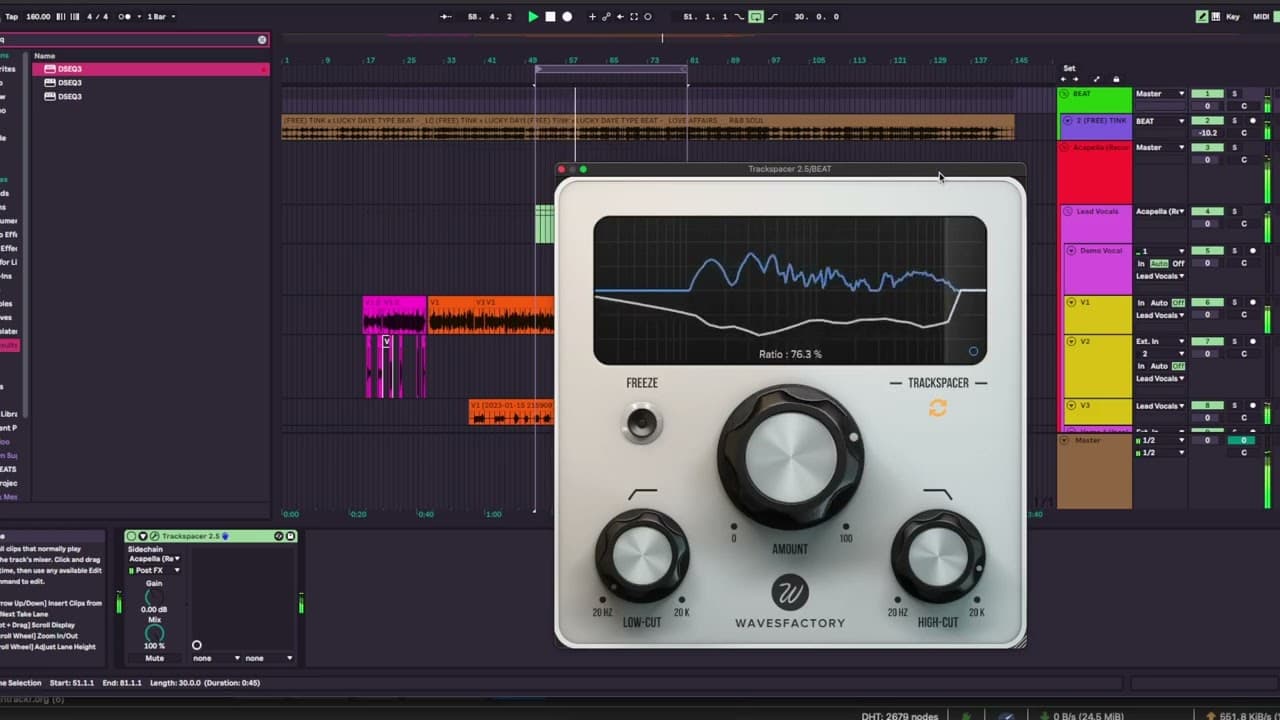1280x720 pixels.
Task: Open the second 'none' parameter dropdown
Action: pos(269,658)
